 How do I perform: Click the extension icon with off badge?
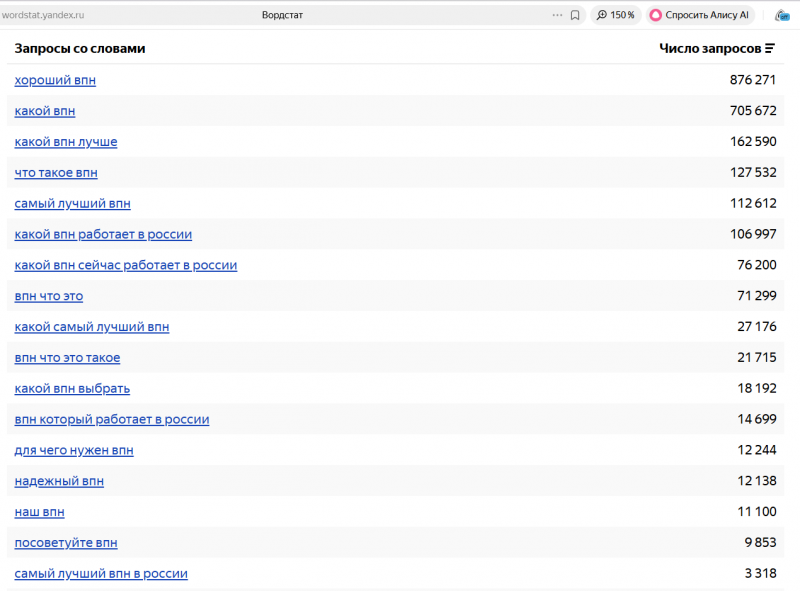coord(783,15)
